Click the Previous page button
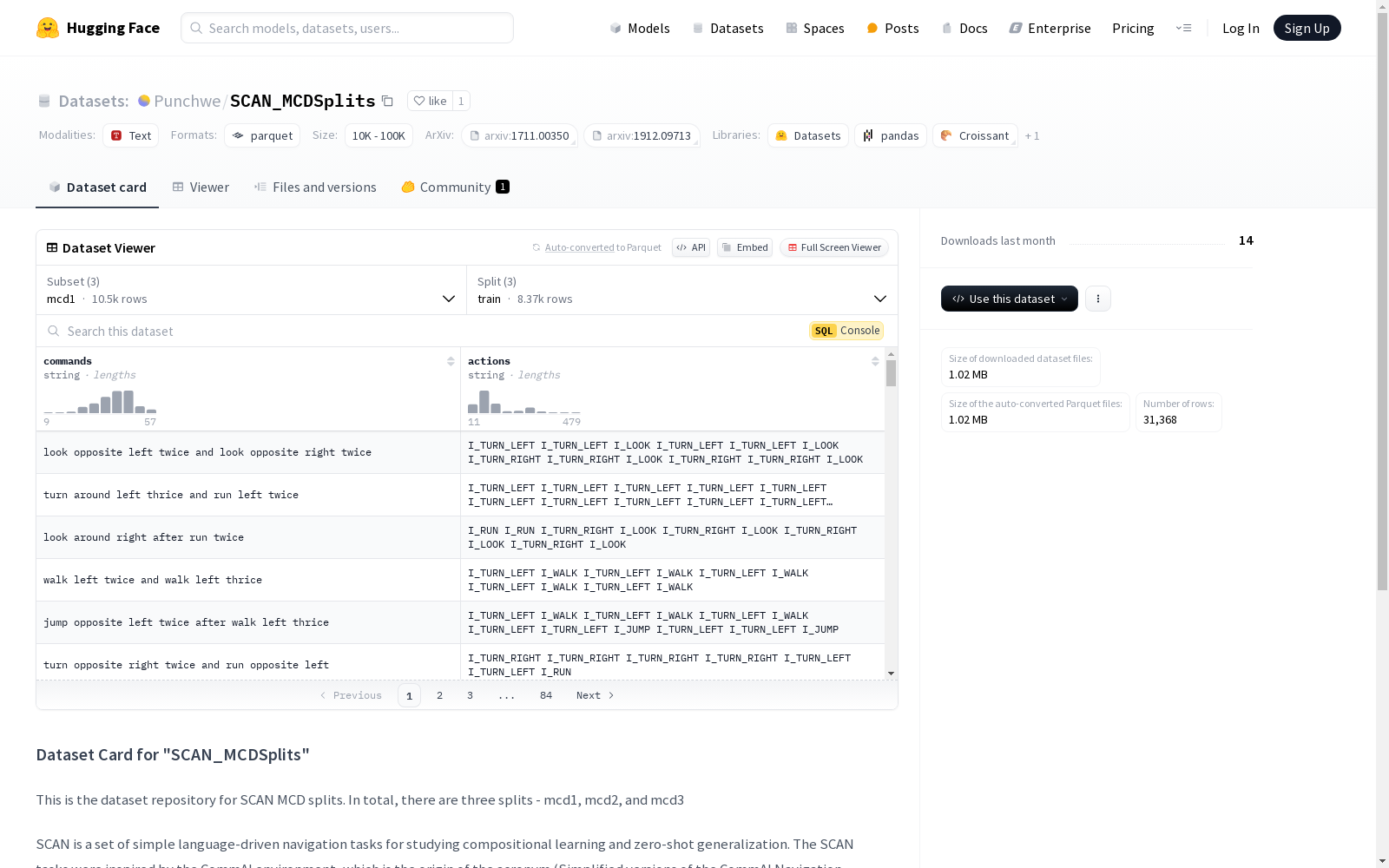1389x868 pixels. pyautogui.click(x=351, y=695)
